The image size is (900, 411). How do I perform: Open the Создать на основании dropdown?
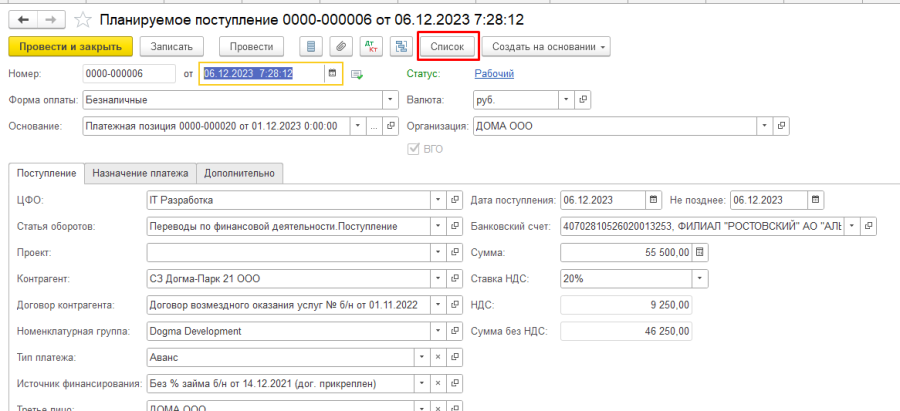tap(546, 47)
